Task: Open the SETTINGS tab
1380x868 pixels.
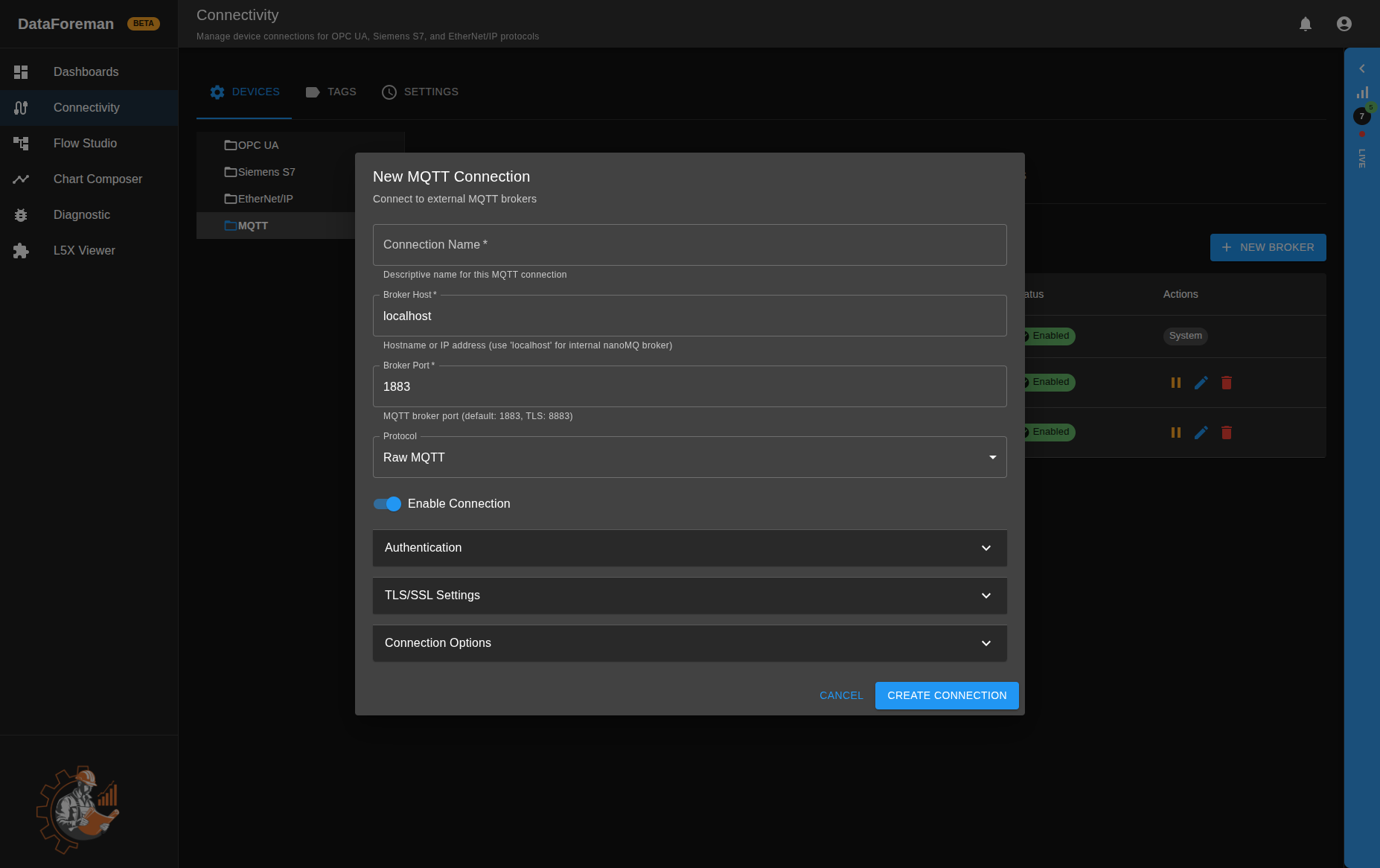Action: click(x=420, y=92)
